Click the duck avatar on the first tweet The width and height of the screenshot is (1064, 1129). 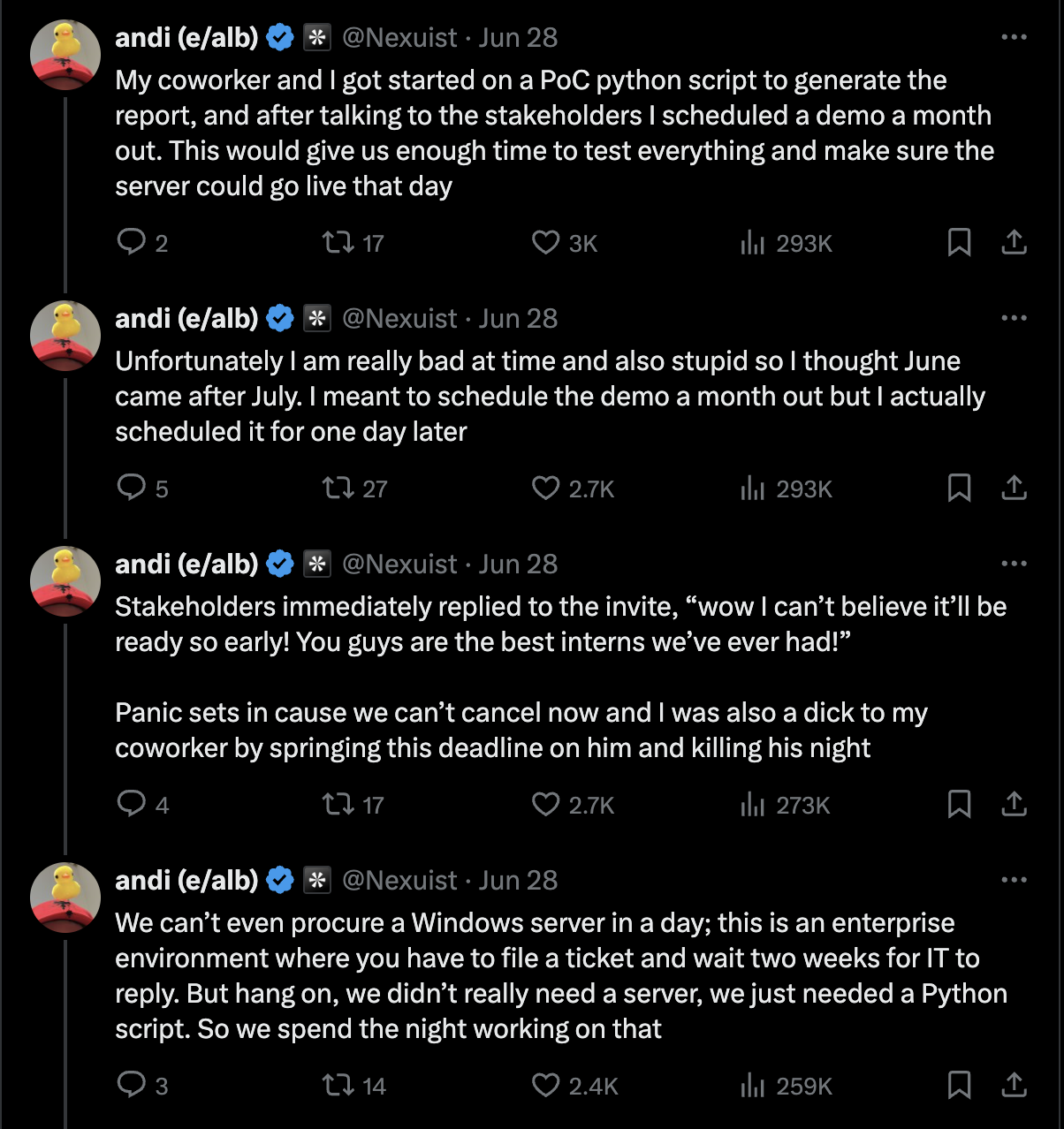point(65,55)
